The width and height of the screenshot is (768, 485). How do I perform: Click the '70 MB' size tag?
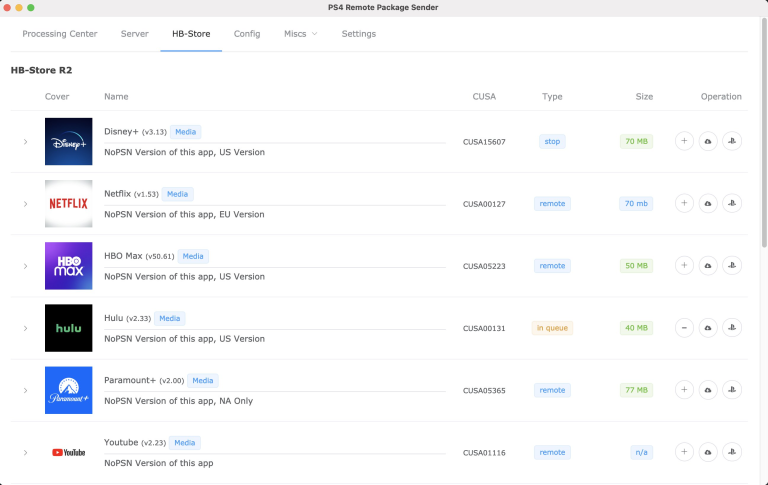(x=636, y=142)
